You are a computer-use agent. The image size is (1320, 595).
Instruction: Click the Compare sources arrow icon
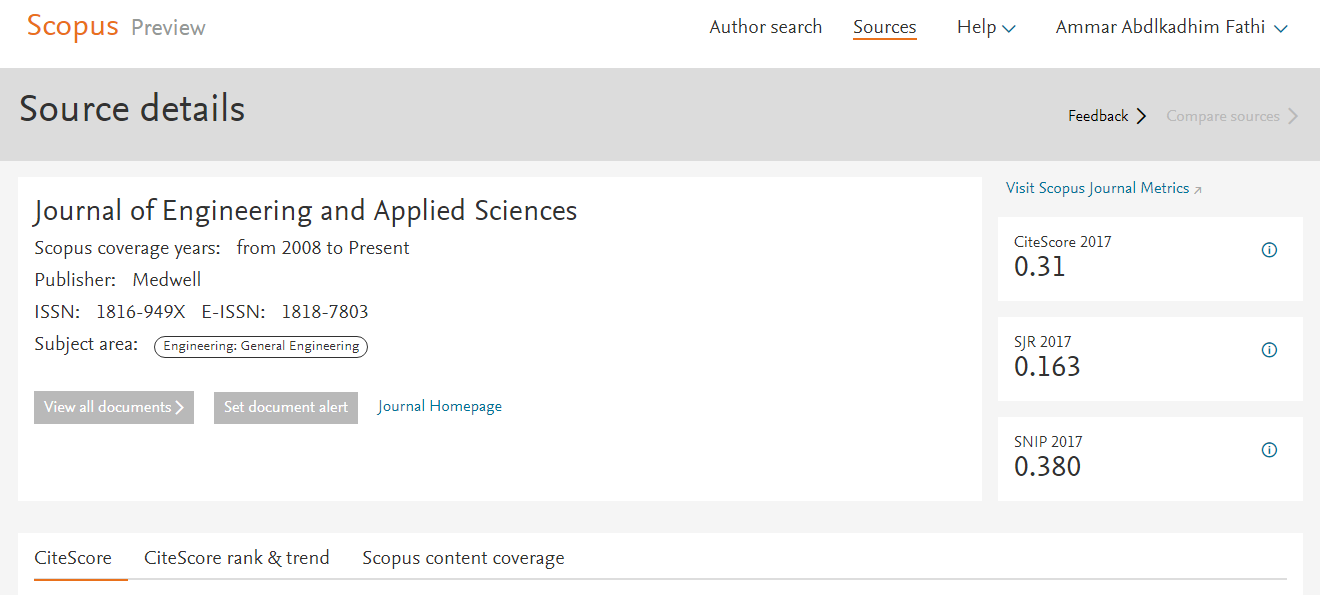[x=1293, y=116]
